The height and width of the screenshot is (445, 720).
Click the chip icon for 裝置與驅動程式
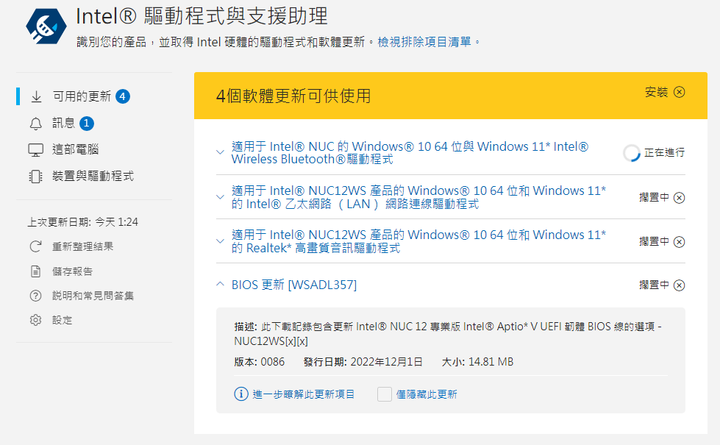click(x=36, y=176)
